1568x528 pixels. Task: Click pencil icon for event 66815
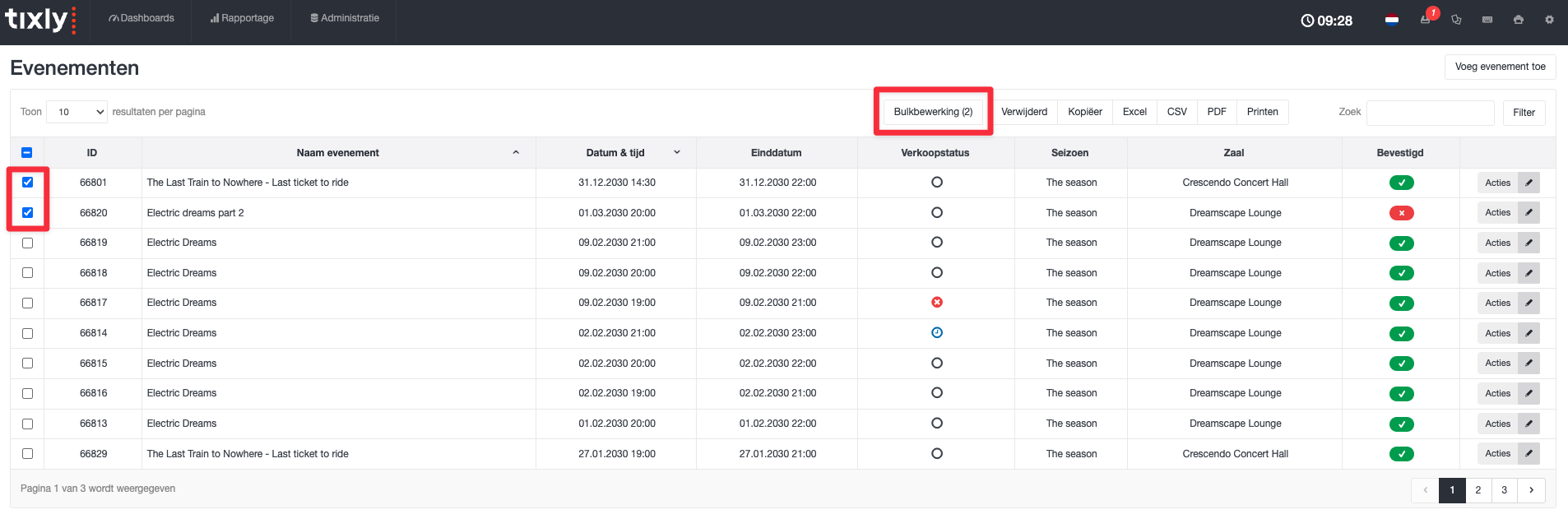pos(1529,364)
